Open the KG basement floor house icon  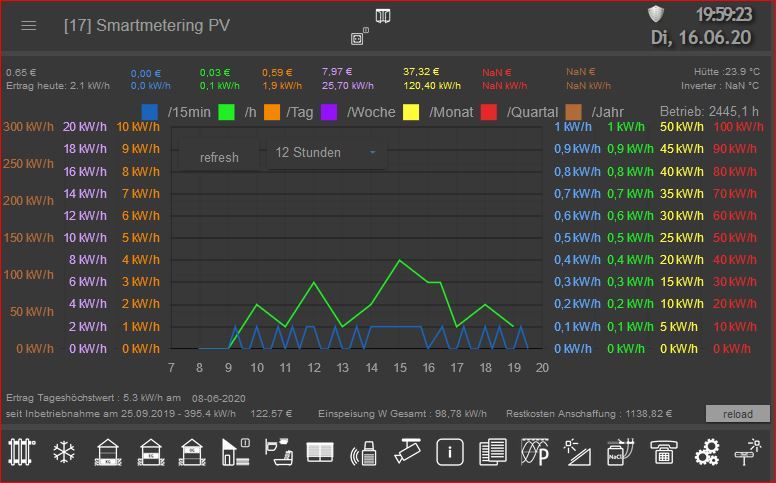107,452
